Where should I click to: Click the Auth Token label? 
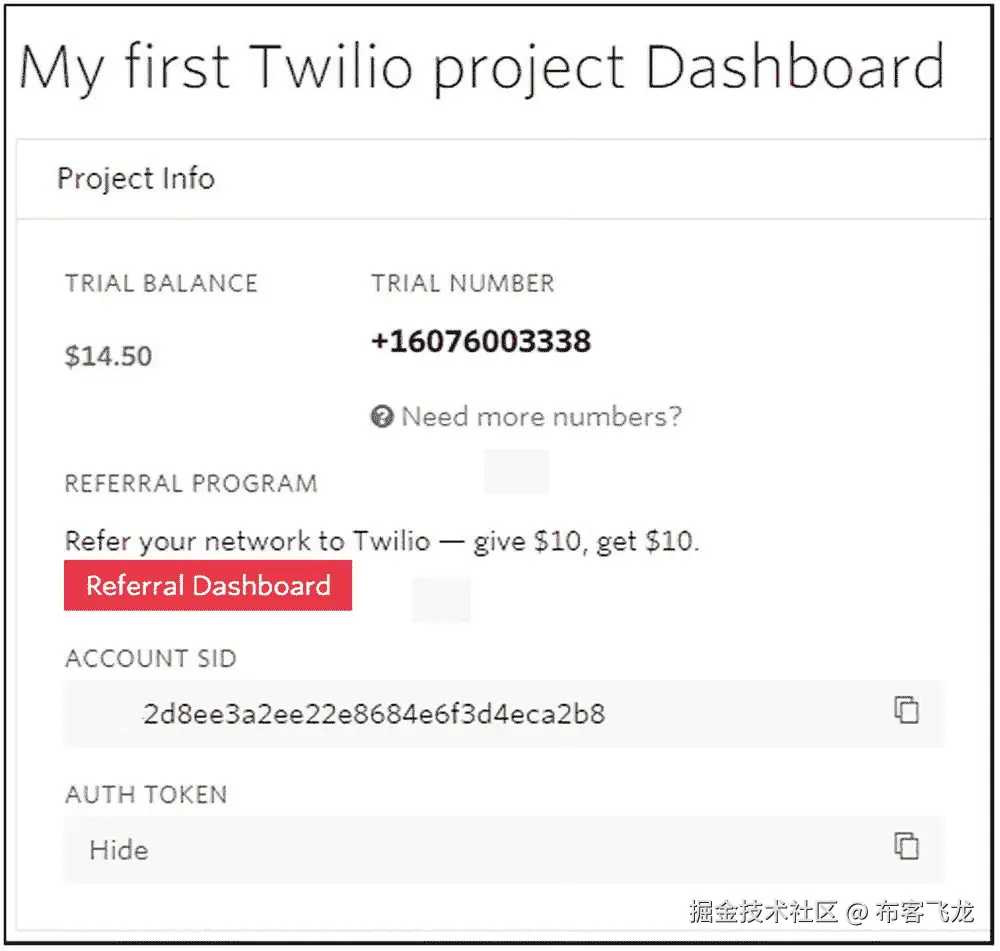[x=146, y=795]
